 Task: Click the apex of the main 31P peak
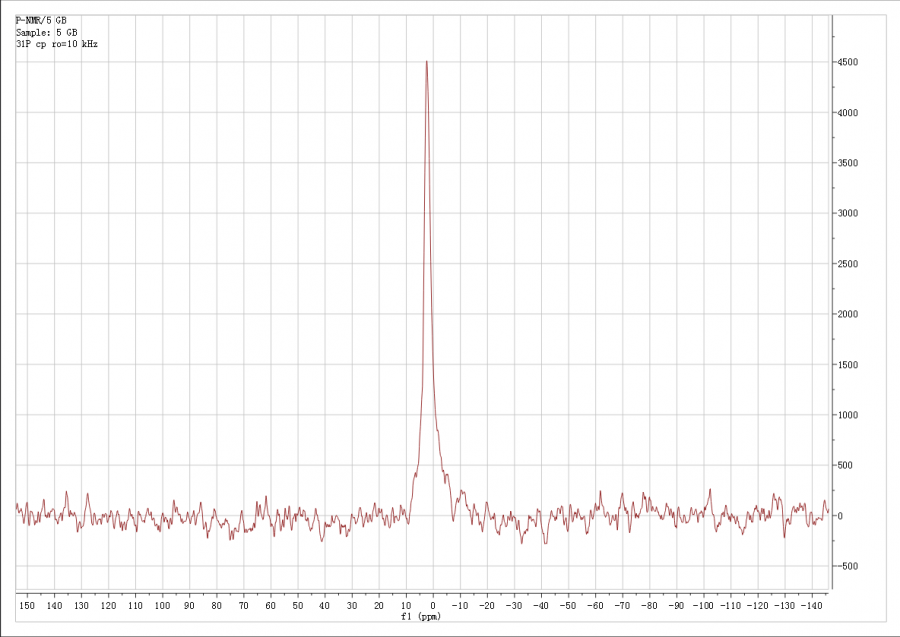click(426, 61)
